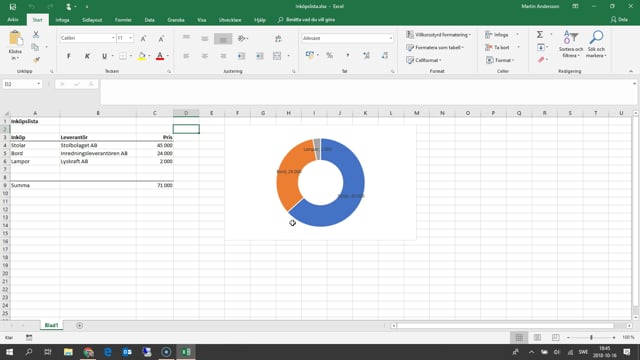Switch to the Visa ribbon tab
The width and height of the screenshot is (640, 360).
[x=202, y=20]
